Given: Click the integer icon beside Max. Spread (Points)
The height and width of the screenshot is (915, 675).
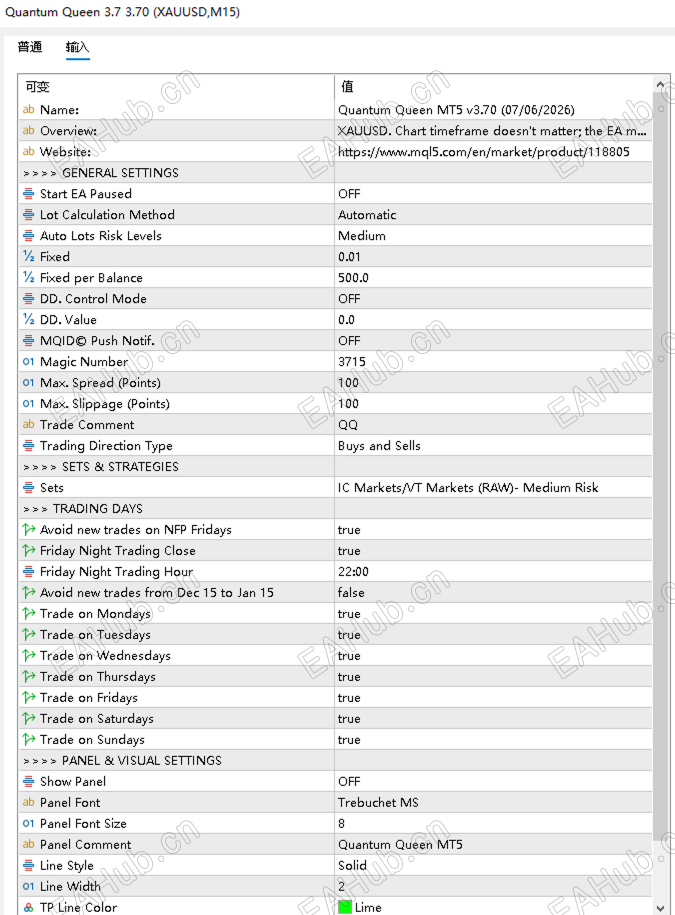Looking at the screenshot, I should [28, 383].
